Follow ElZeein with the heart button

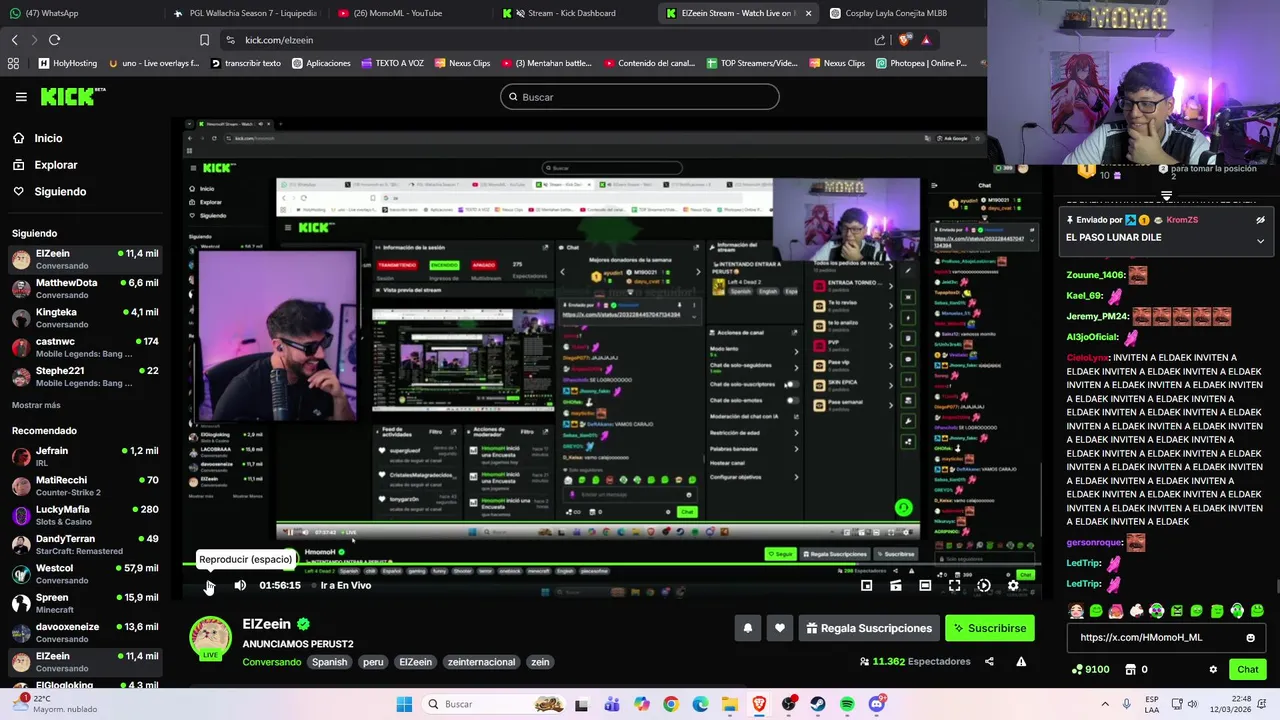click(x=780, y=628)
